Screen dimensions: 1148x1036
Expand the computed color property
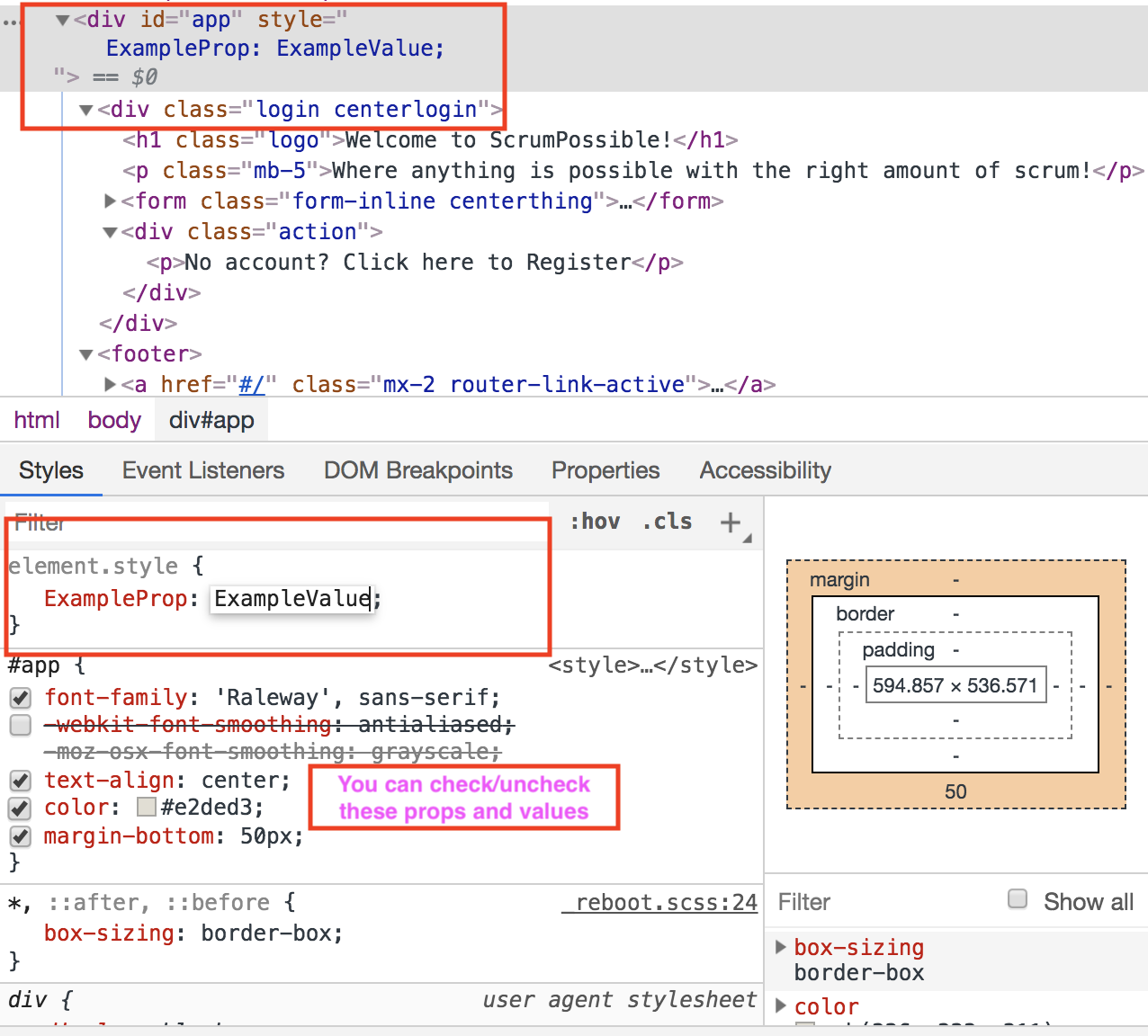point(781,1005)
